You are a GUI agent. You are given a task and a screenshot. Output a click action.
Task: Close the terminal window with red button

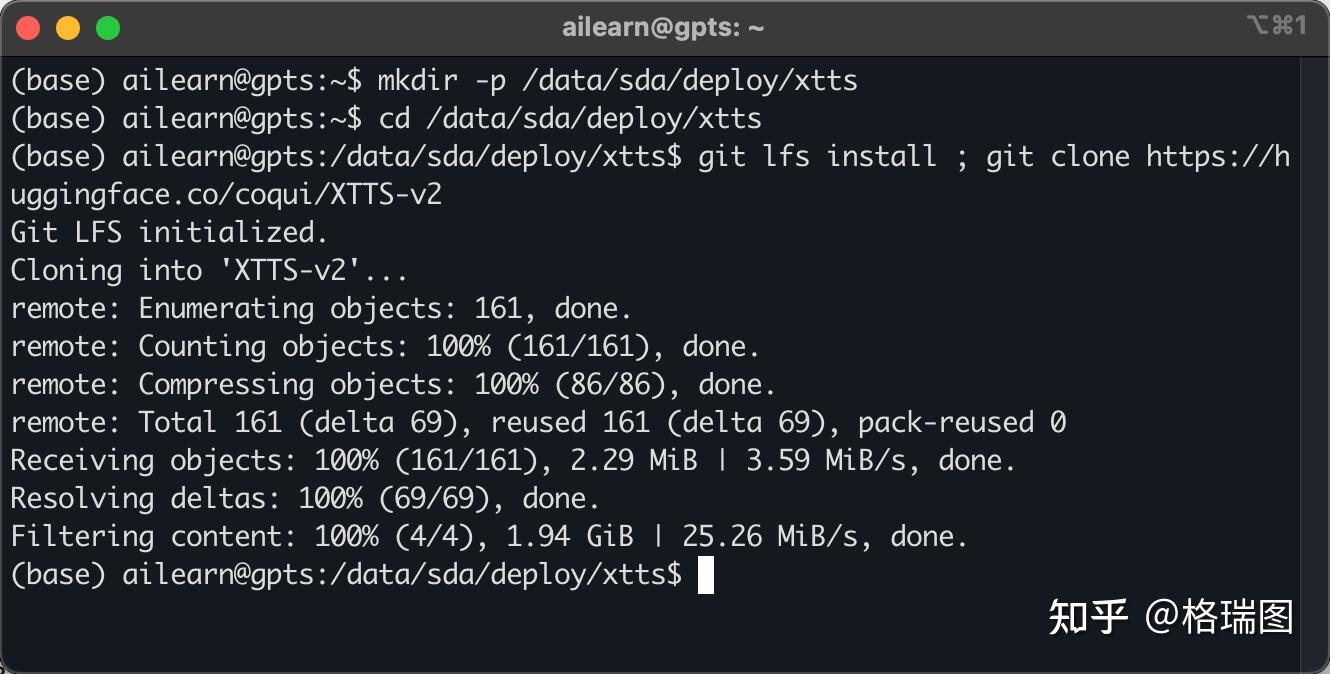pos(28,28)
